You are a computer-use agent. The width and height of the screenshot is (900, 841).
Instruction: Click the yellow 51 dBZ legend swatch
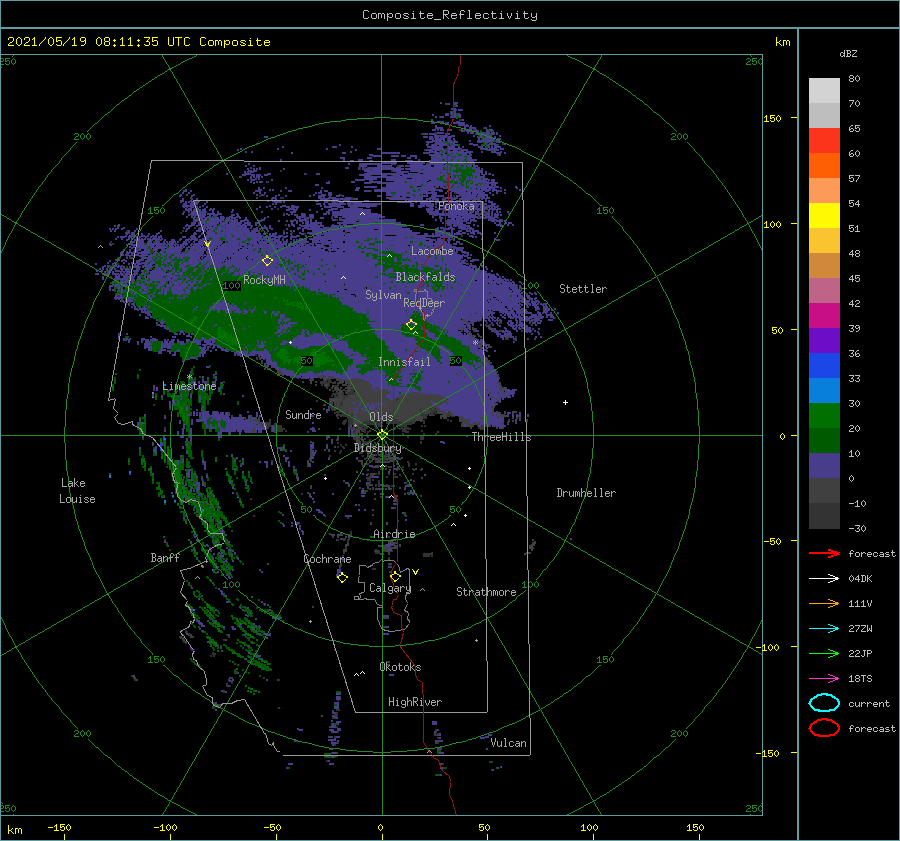tap(824, 216)
